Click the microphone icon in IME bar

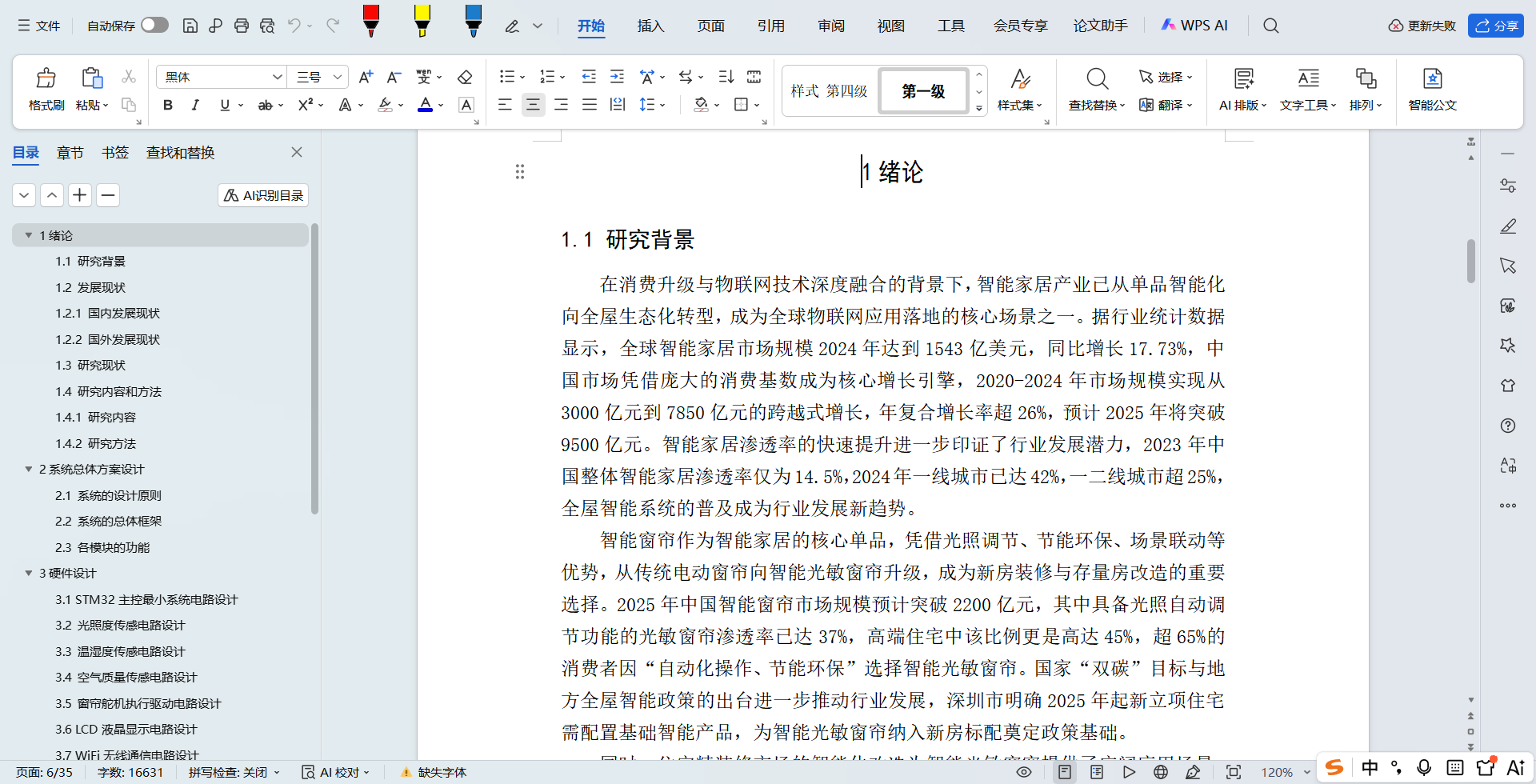[x=1424, y=768]
